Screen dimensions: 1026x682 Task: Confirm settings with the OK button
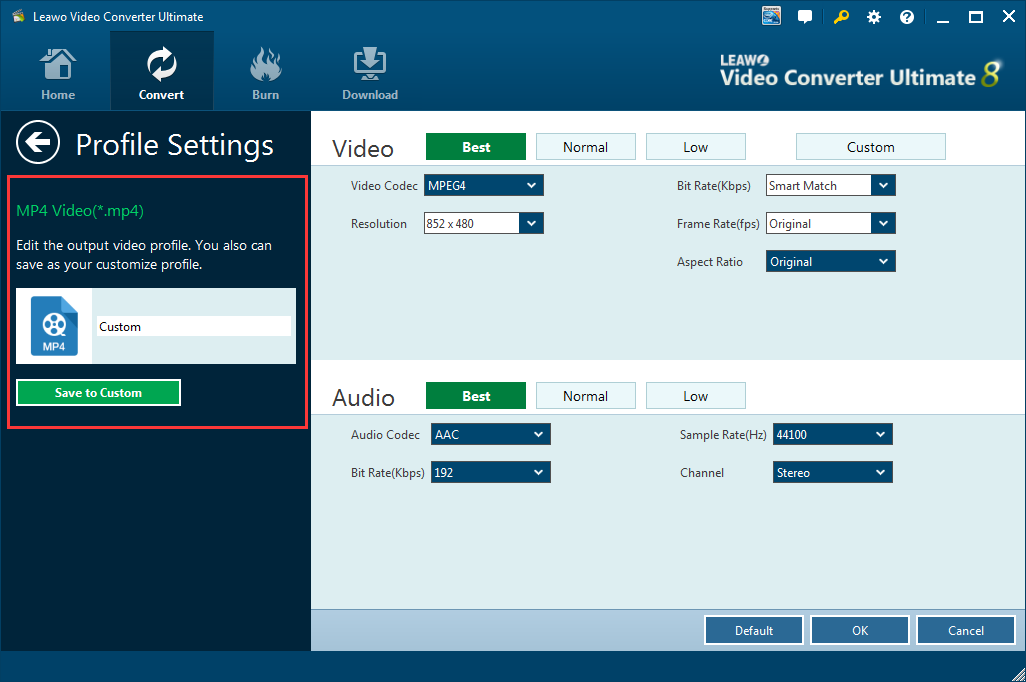tap(860, 630)
